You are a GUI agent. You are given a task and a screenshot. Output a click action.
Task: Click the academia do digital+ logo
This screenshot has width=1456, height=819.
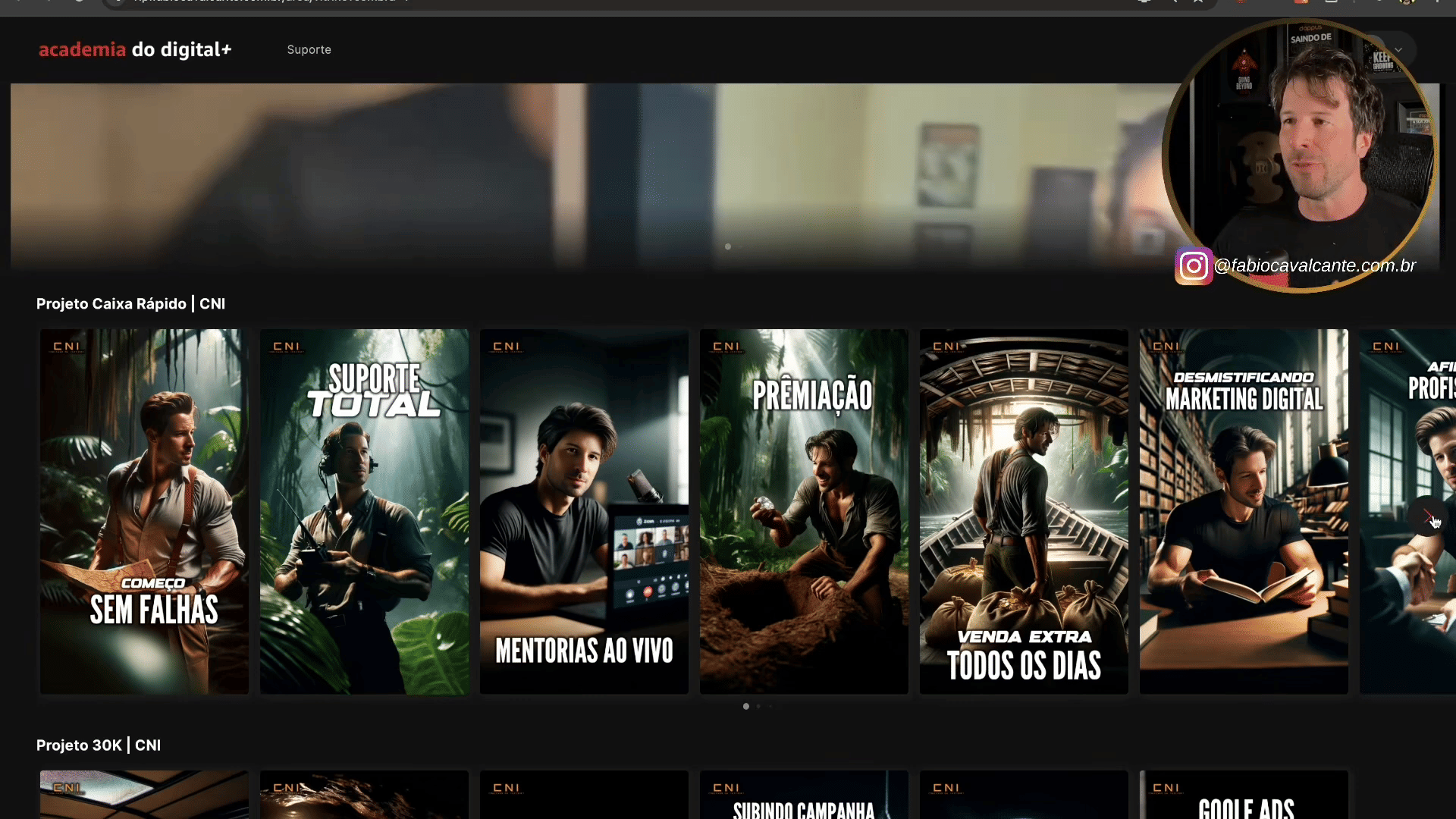[135, 50]
